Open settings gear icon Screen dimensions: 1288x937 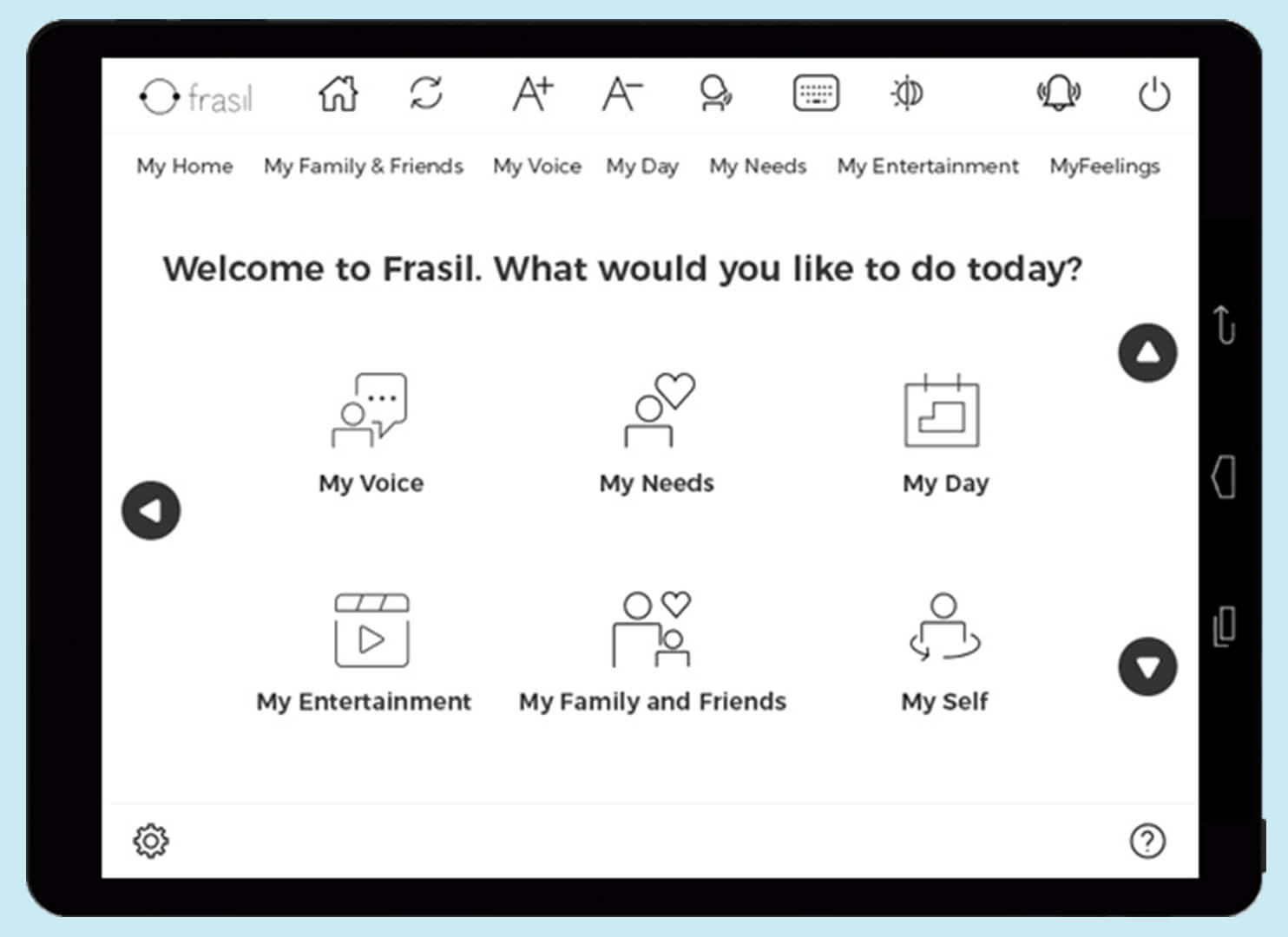click(x=151, y=841)
